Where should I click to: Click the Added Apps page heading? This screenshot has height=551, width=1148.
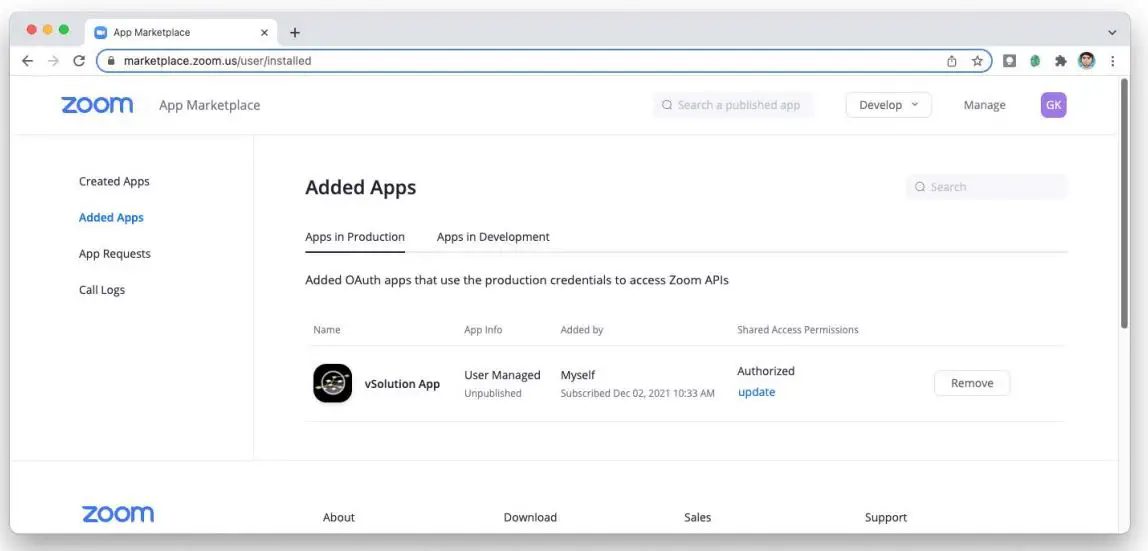point(360,187)
